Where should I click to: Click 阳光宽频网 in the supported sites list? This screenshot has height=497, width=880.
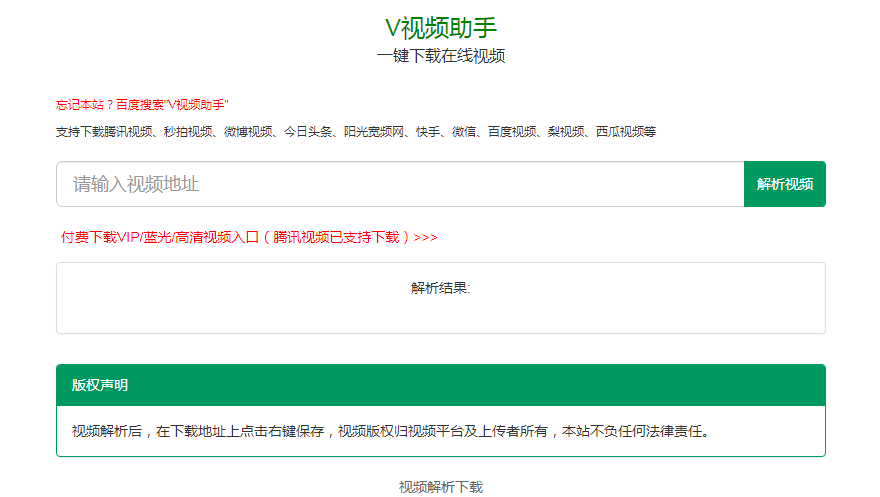374,132
